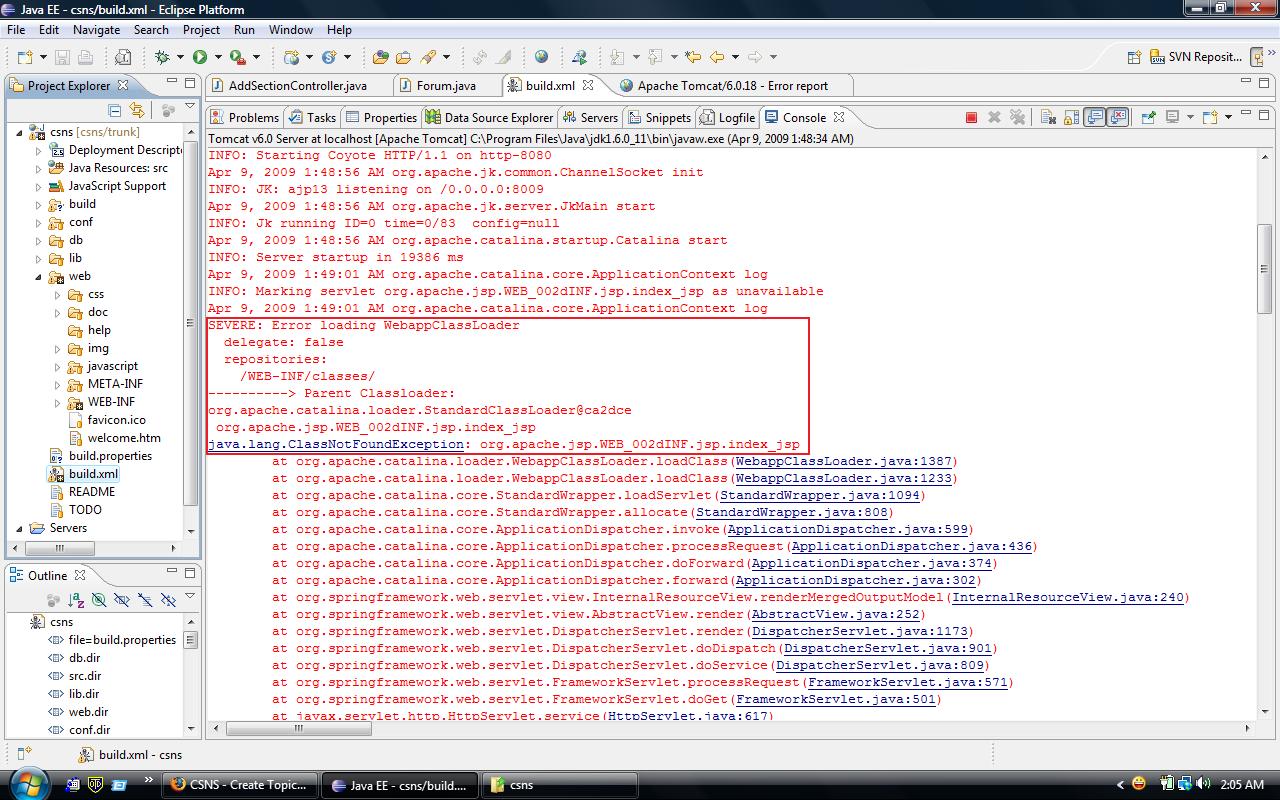1280x800 pixels.
Task: Click the Back navigation arrow
Action: 718,57
